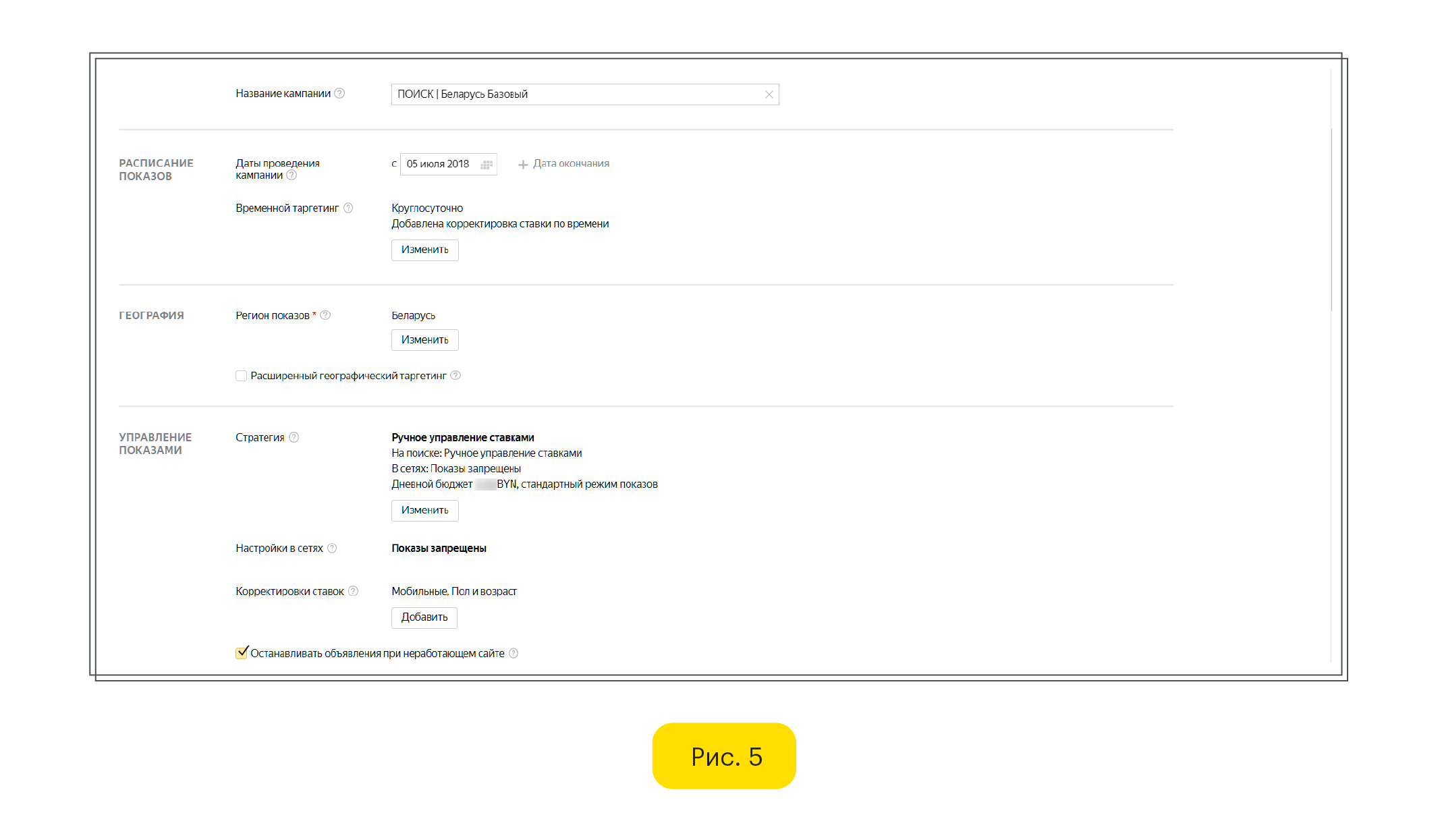1440x840 pixels.
Task: Click help icon next to Настройки в сетях
Action: [x=332, y=548]
